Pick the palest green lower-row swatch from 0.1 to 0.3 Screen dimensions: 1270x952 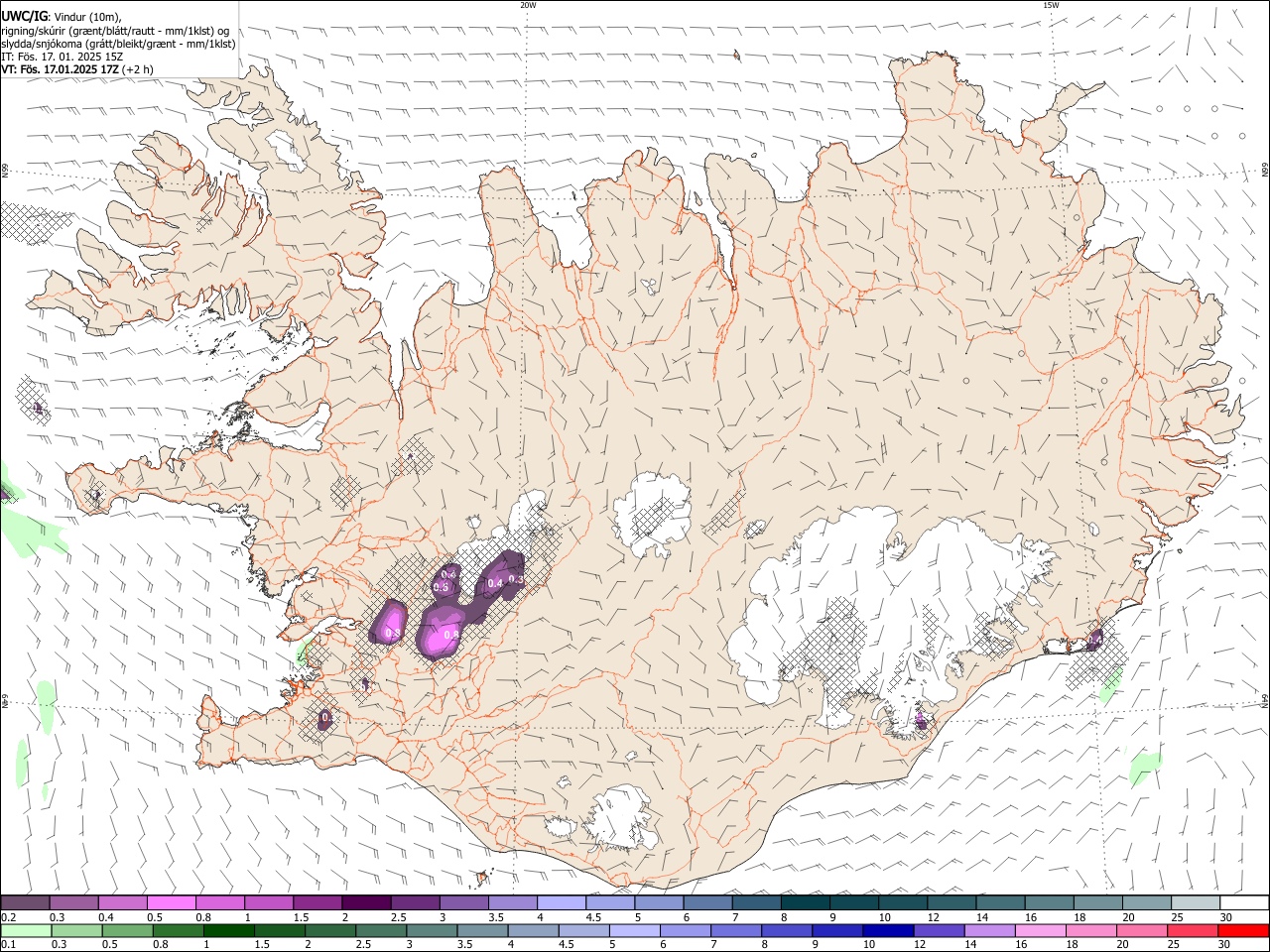(25, 930)
